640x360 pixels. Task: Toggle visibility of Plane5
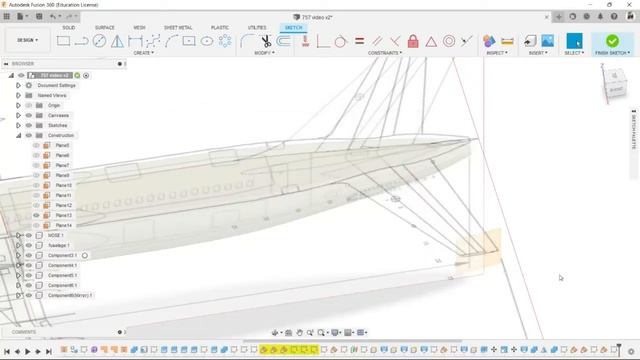coord(36,145)
